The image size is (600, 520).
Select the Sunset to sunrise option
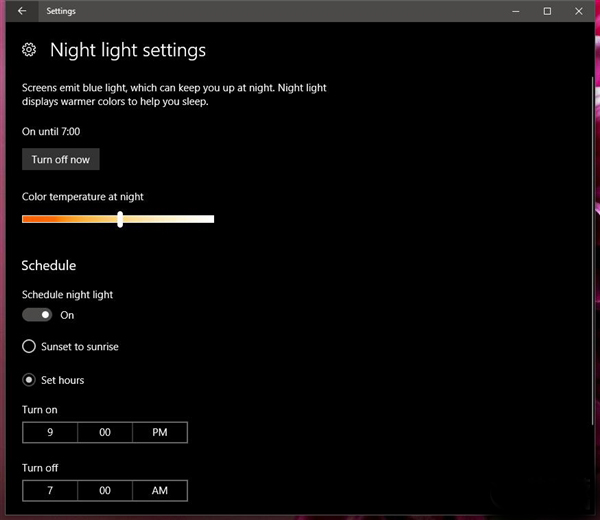(70, 347)
